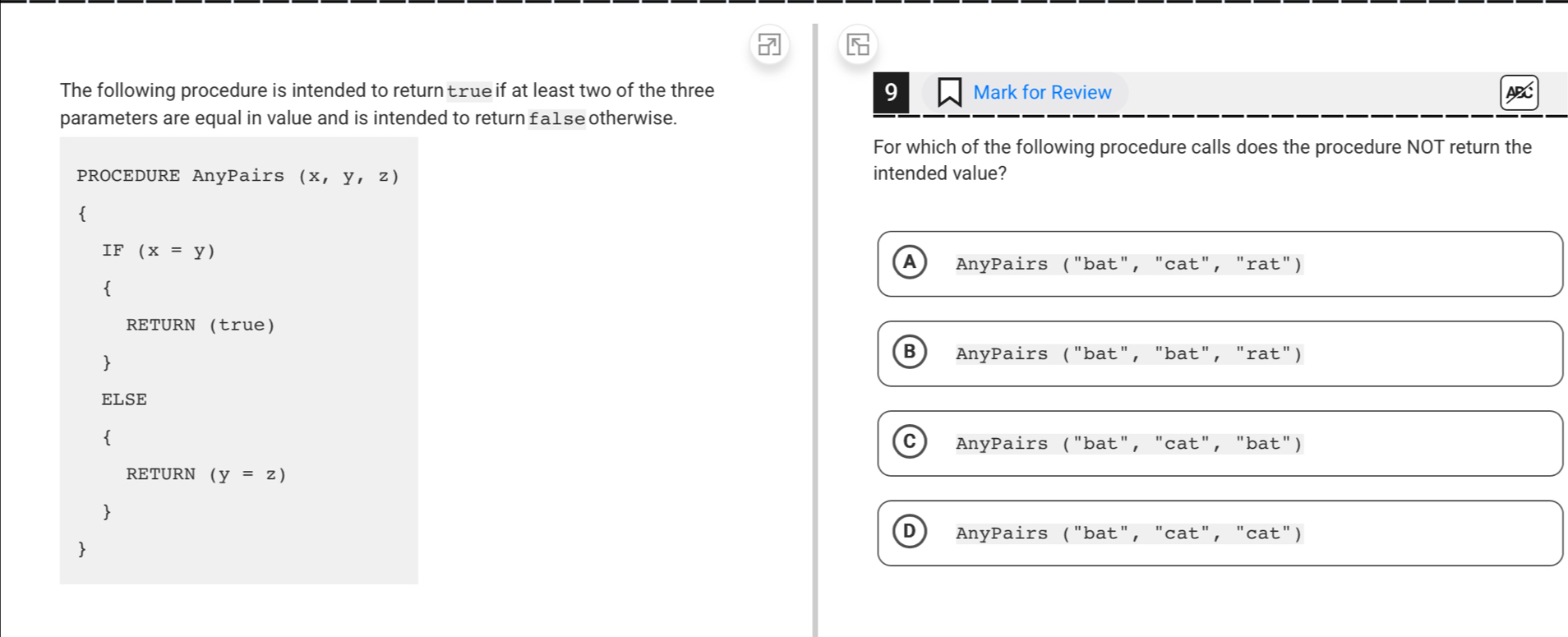This screenshot has width=1568, height=637.
Task: Click the question number 9 badge
Action: pos(891,92)
